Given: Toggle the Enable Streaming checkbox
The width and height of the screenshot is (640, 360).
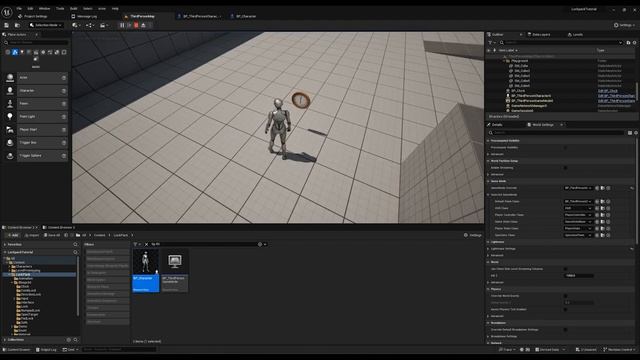Looking at the screenshot, I should [x=565, y=168].
